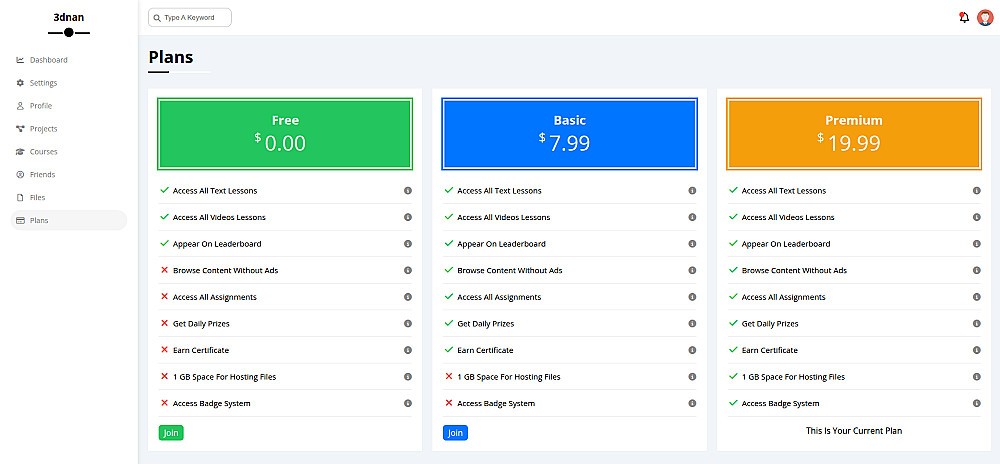
Task: Show info for Basic plan Access All Text Lessons
Action: [692, 191]
